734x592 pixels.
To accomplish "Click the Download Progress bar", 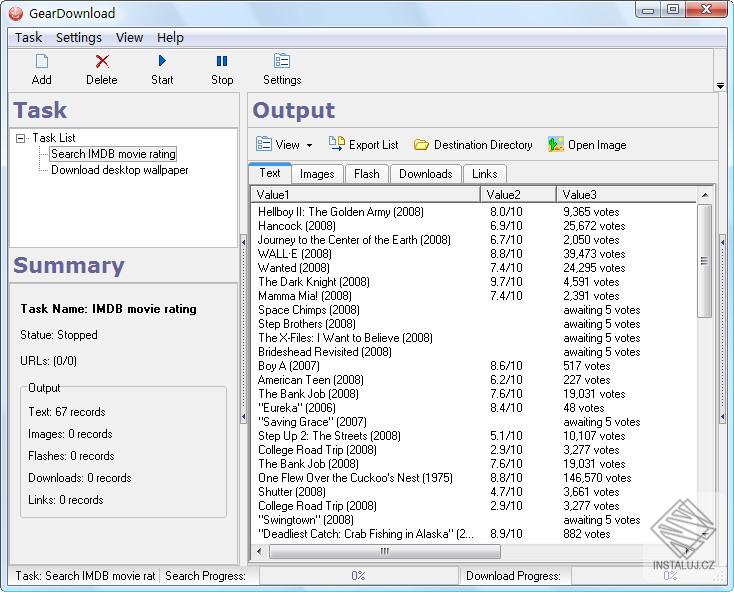I will pos(648,576).
